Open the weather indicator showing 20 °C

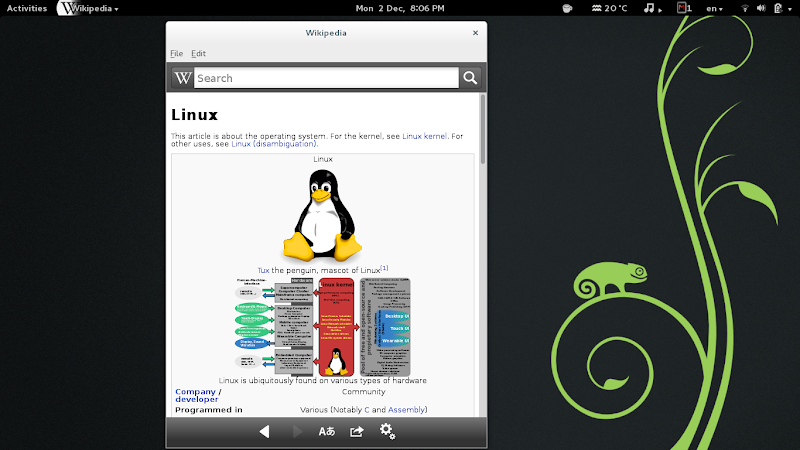tap(609, 8)
